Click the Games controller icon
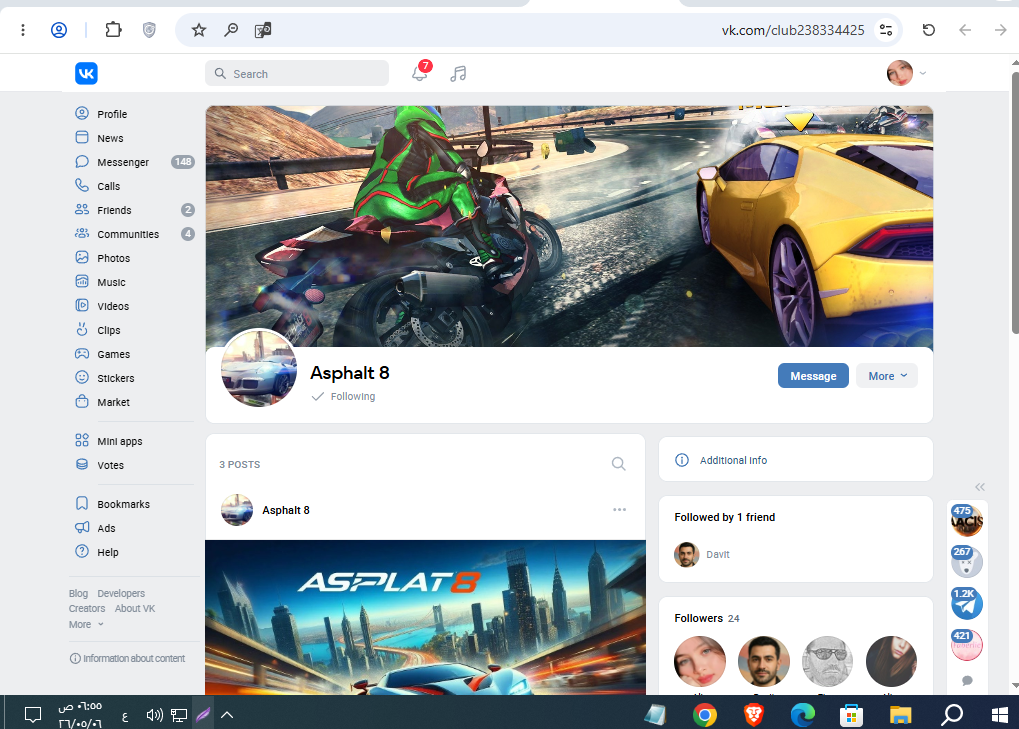The height and width of the screenshot is (729, 1019). pyautogui.click(x=82, y=353)
